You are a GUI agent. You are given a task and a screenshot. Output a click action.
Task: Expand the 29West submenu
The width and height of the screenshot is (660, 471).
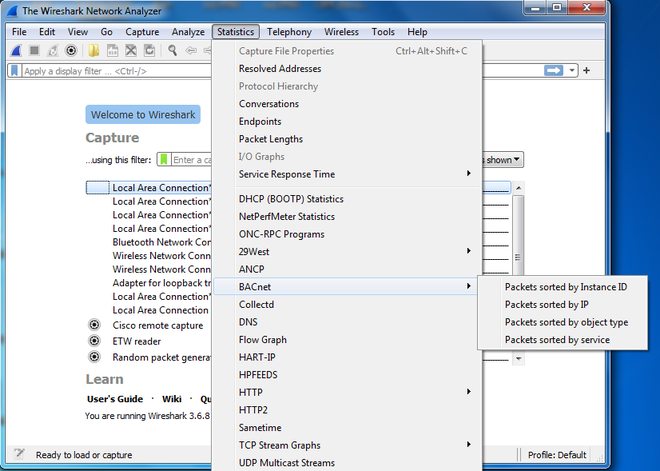tap(347, 252)
